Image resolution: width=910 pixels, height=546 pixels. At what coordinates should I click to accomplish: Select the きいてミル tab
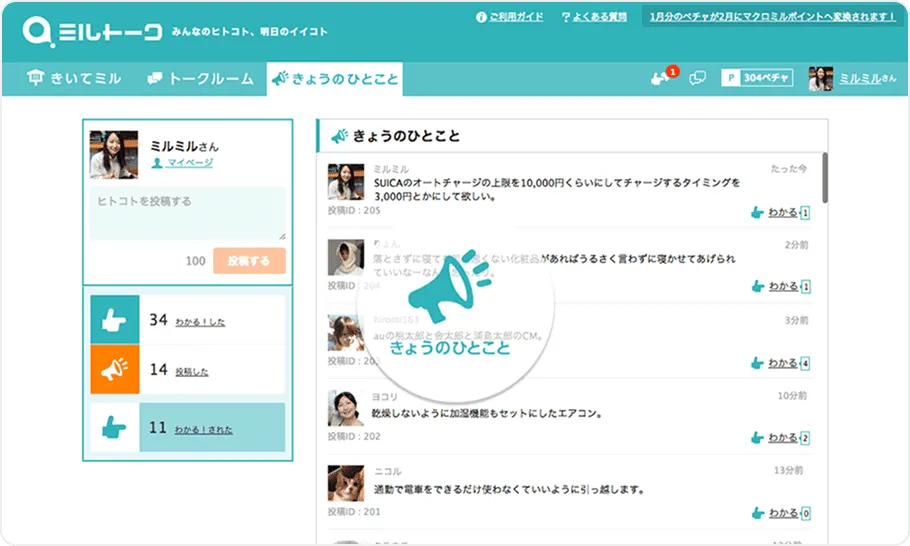tap(76, 79)
